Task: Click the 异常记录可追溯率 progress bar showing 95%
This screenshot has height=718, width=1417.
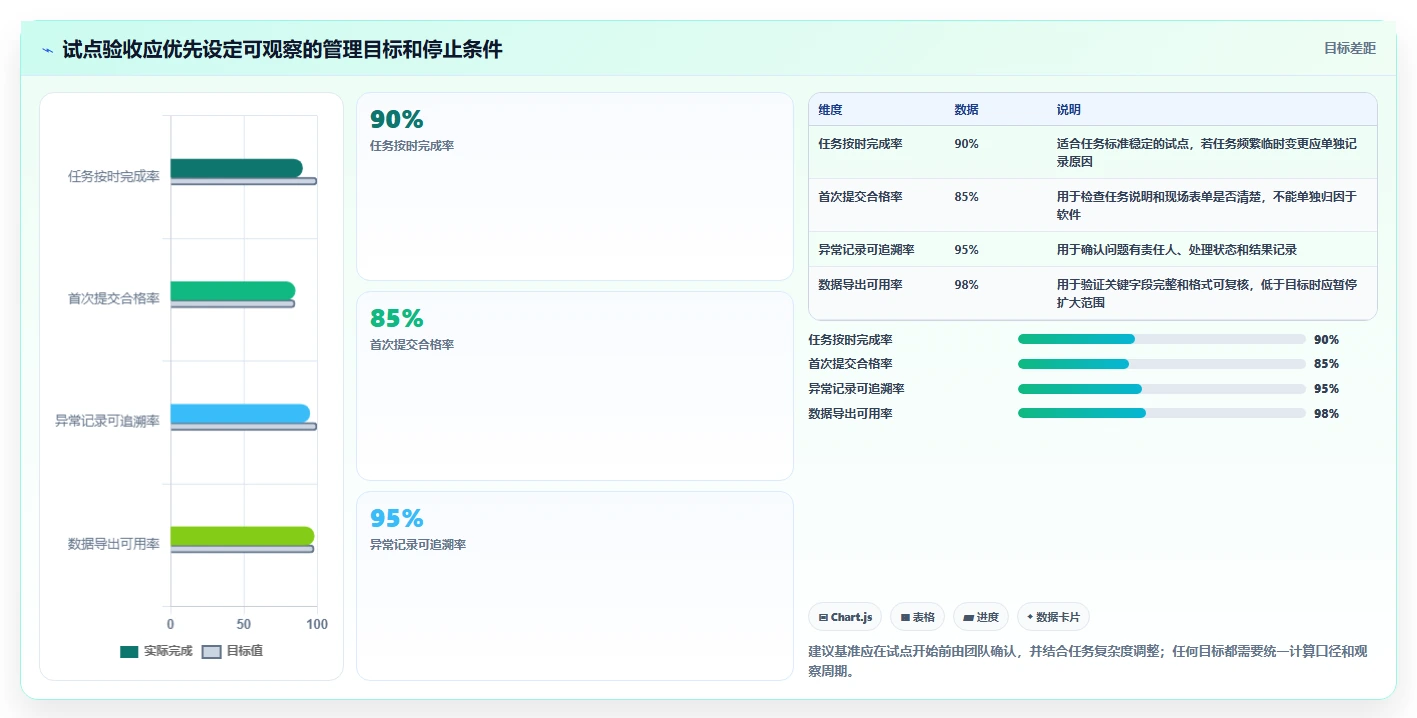Action: click(x=1162, y=389)
